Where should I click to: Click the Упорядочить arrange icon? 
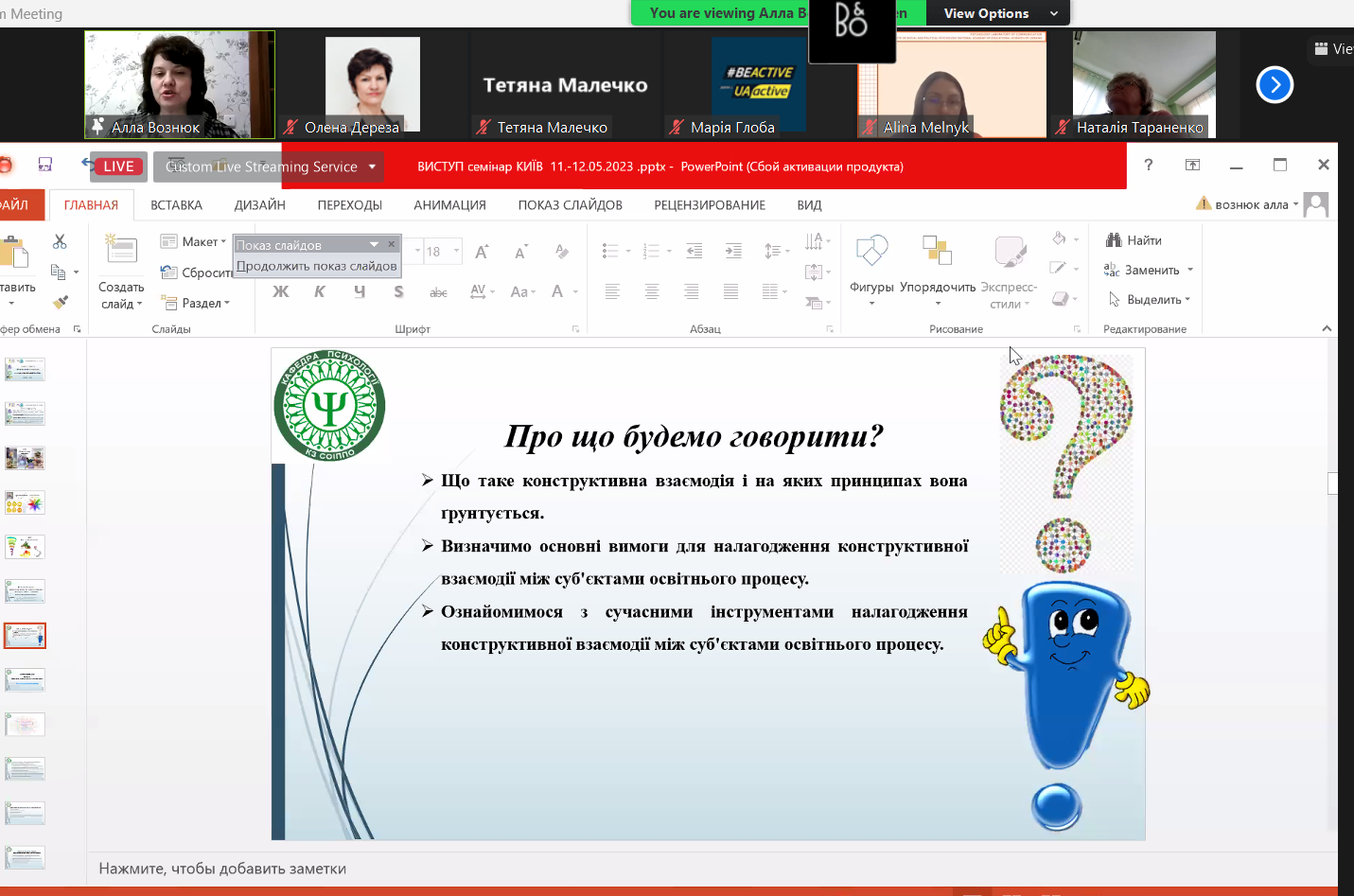pos(937,252)
